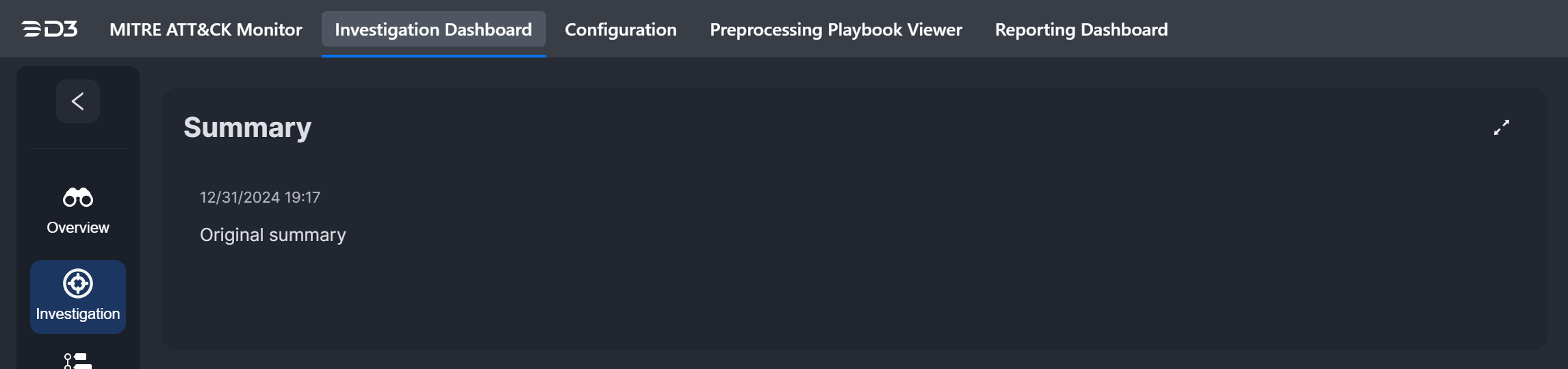Select the Overview sidebar label
This screenshot has width=1568, height=369.
click(x=78, y=227)
